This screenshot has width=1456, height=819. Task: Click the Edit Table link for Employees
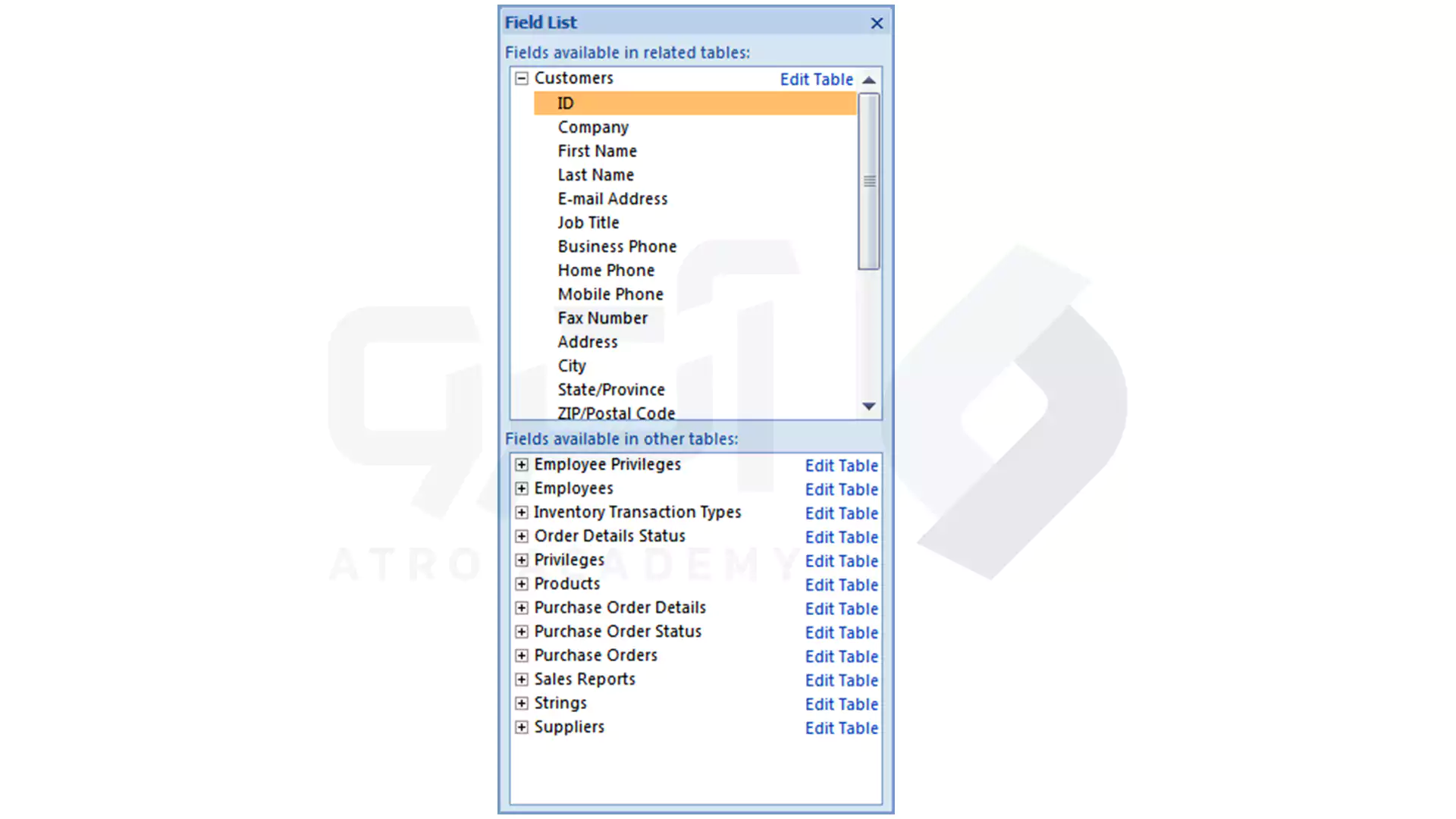(x=841, y=489)
